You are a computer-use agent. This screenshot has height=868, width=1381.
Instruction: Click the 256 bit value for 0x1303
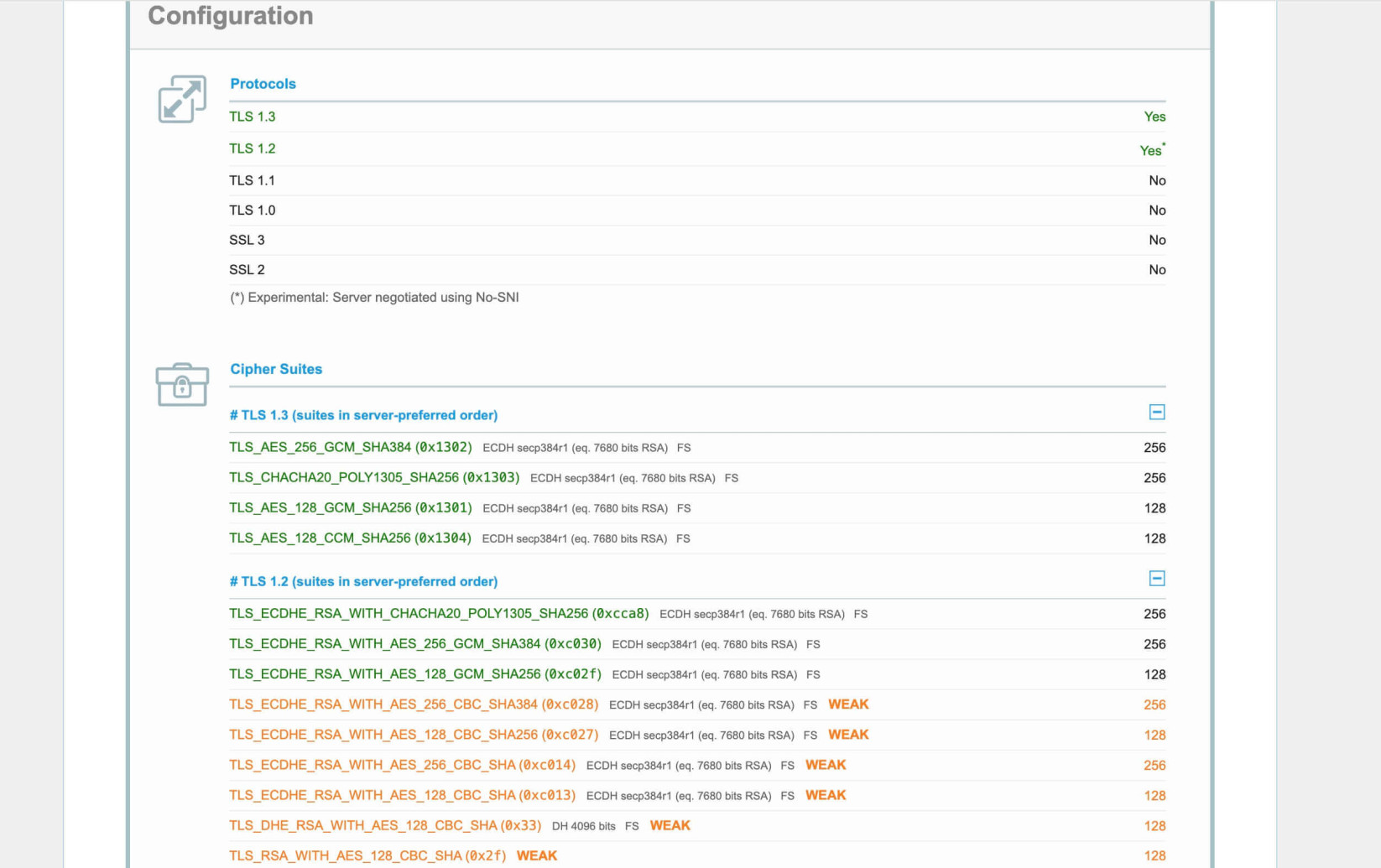[x=1154, y=478]
